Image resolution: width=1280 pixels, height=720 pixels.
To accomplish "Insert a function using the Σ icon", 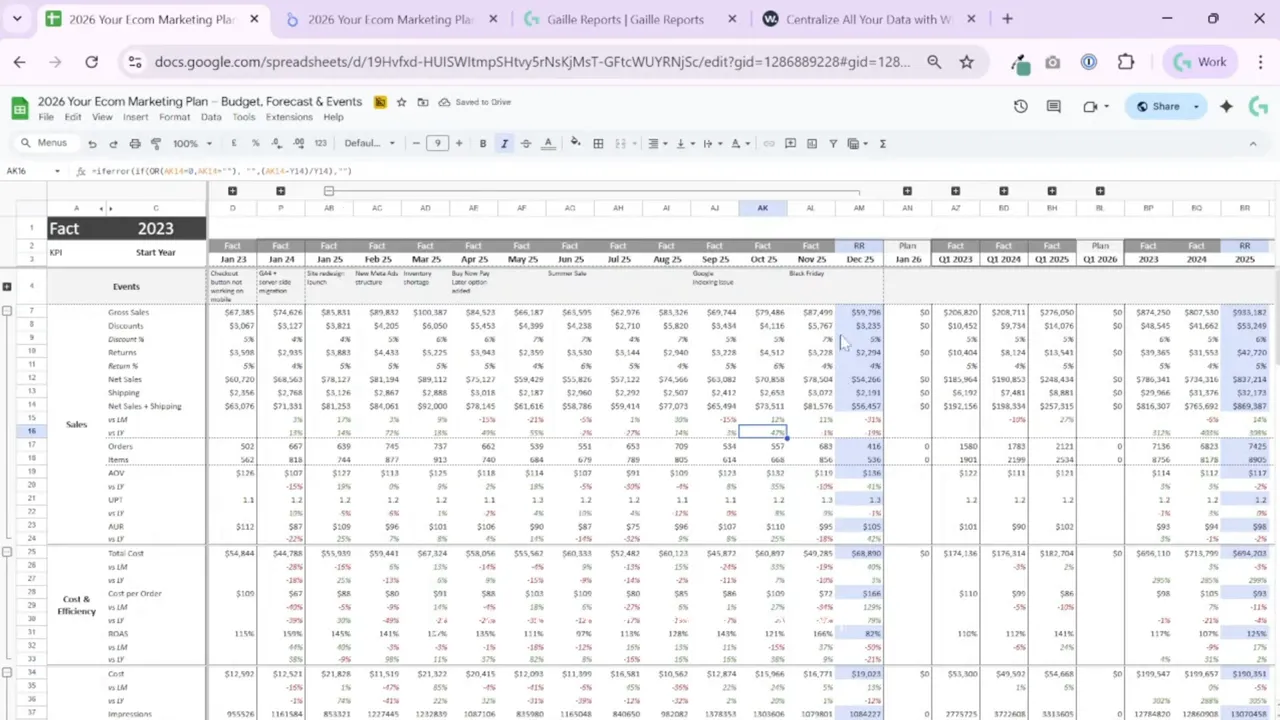I will coord(882,143).
